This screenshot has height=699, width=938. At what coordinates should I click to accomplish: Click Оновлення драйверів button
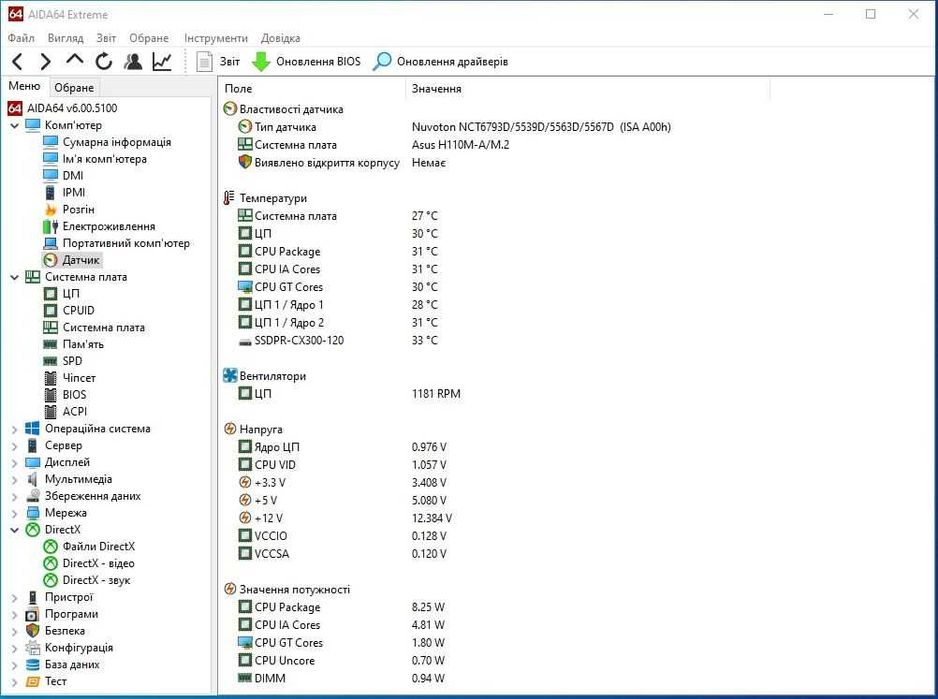pyautogui.click(x=441, y=61)
